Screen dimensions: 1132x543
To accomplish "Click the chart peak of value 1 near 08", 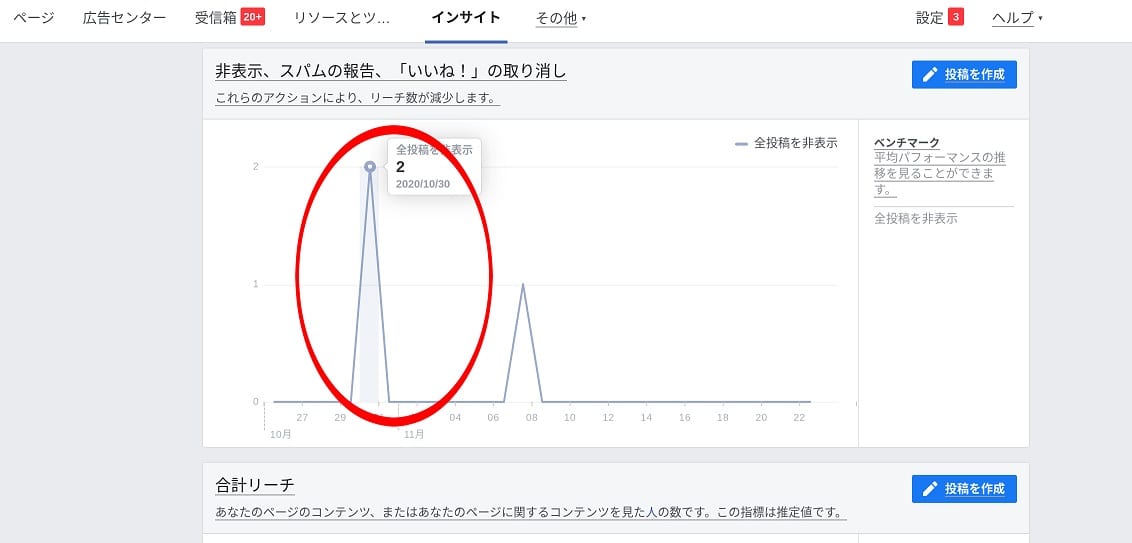I will (x=523, y=284).
